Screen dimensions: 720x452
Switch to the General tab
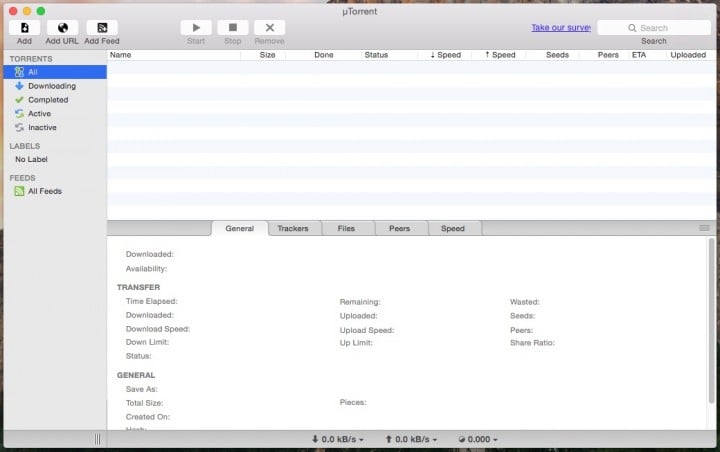tap(240, 228)
